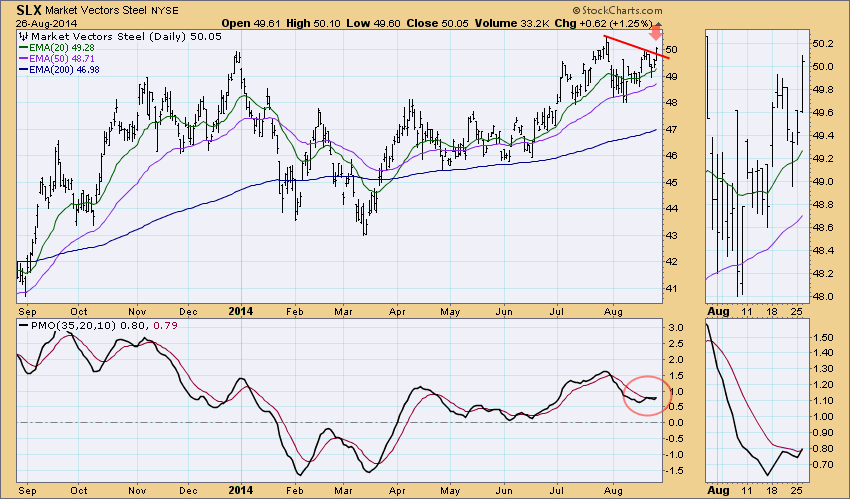Click the SLX ticker symbol
The height and width of the screenshot is (499, 850).
29,10
